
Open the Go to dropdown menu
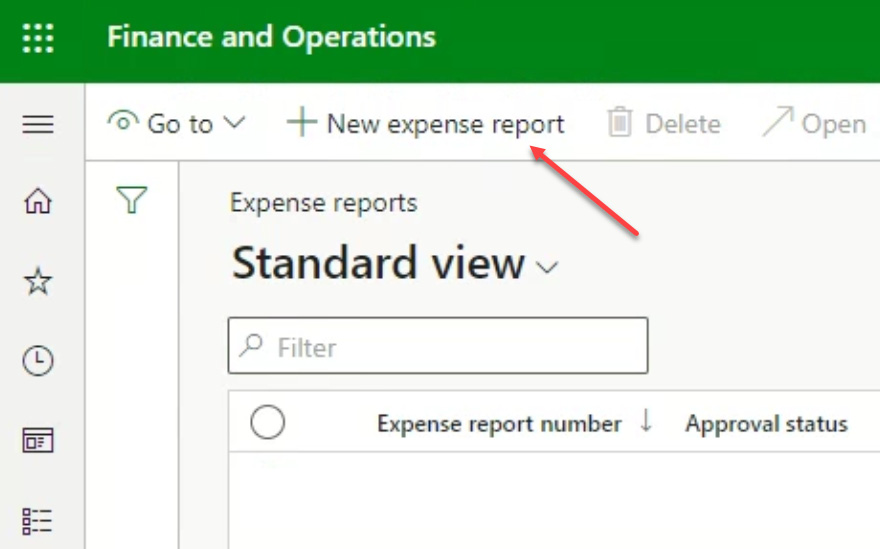177,123
